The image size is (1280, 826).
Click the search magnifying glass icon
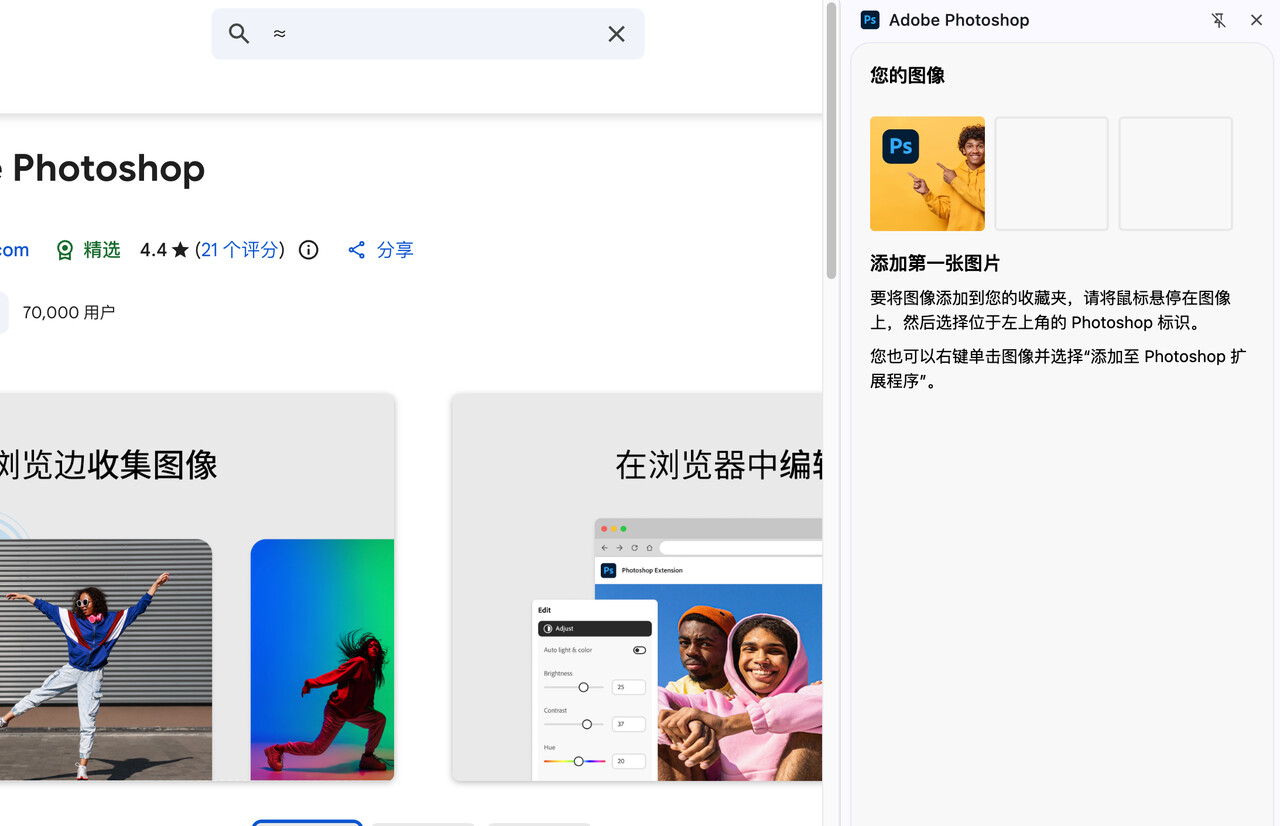click(x=239, y=33)
